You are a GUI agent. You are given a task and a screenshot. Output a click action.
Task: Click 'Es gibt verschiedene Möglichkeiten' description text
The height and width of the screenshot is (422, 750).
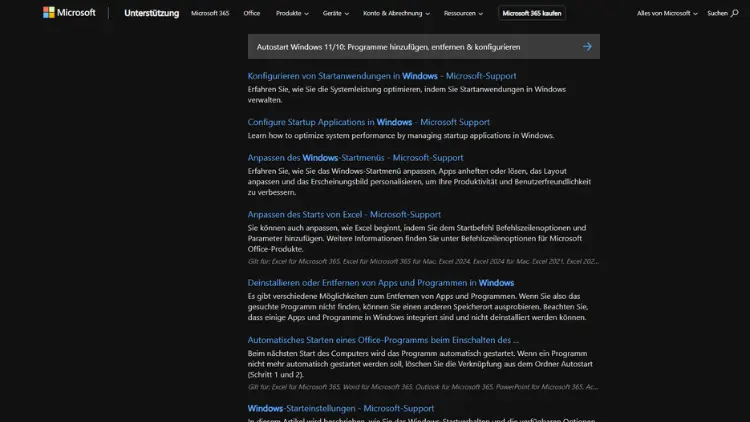click(x=417, y=307)
